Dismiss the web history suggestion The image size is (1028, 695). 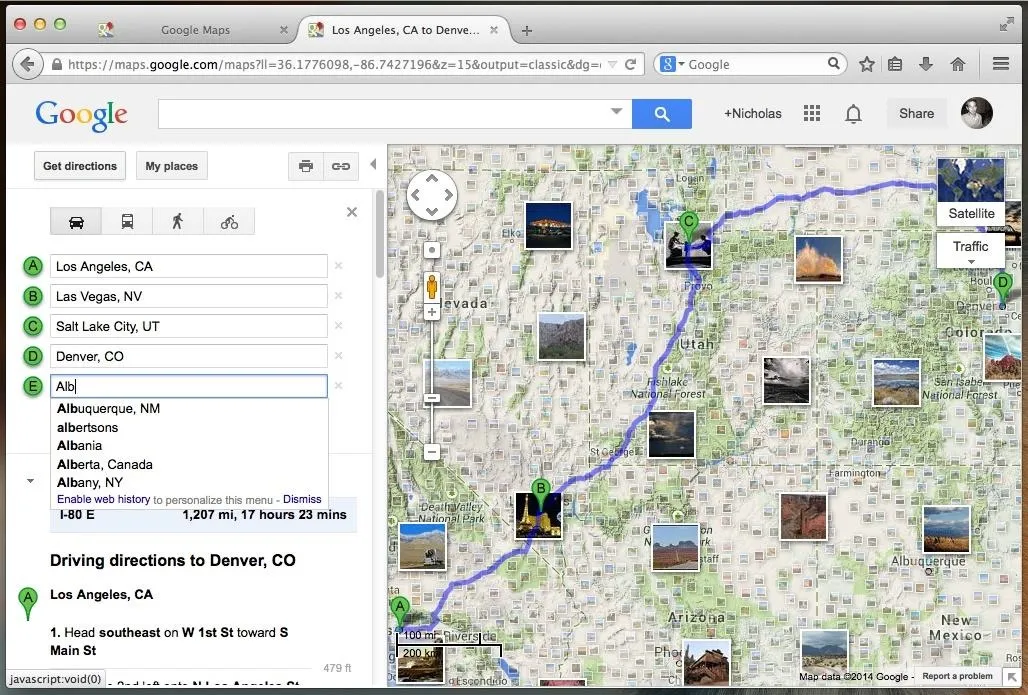pyautogui.click(x=302, y=499)
